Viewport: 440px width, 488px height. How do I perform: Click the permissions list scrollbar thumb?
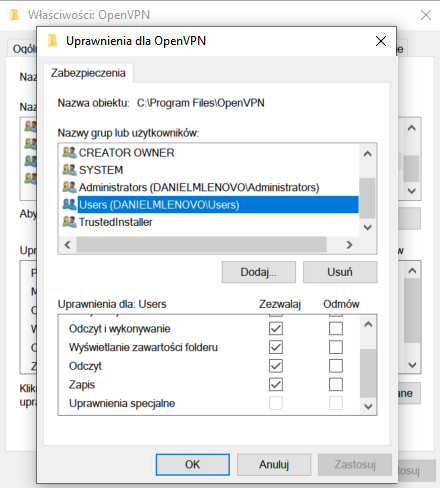[x=368, y=373]
